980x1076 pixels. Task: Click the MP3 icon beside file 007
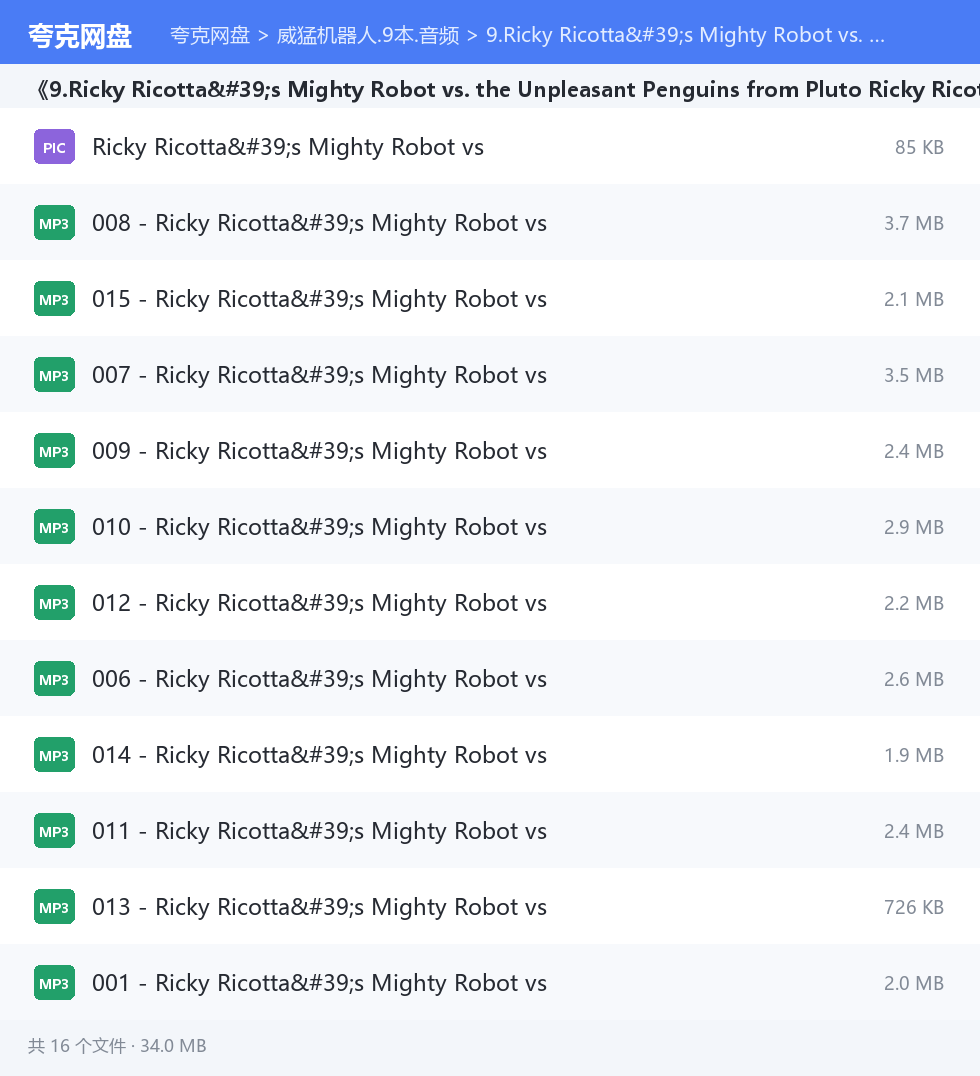click(54, 375)
